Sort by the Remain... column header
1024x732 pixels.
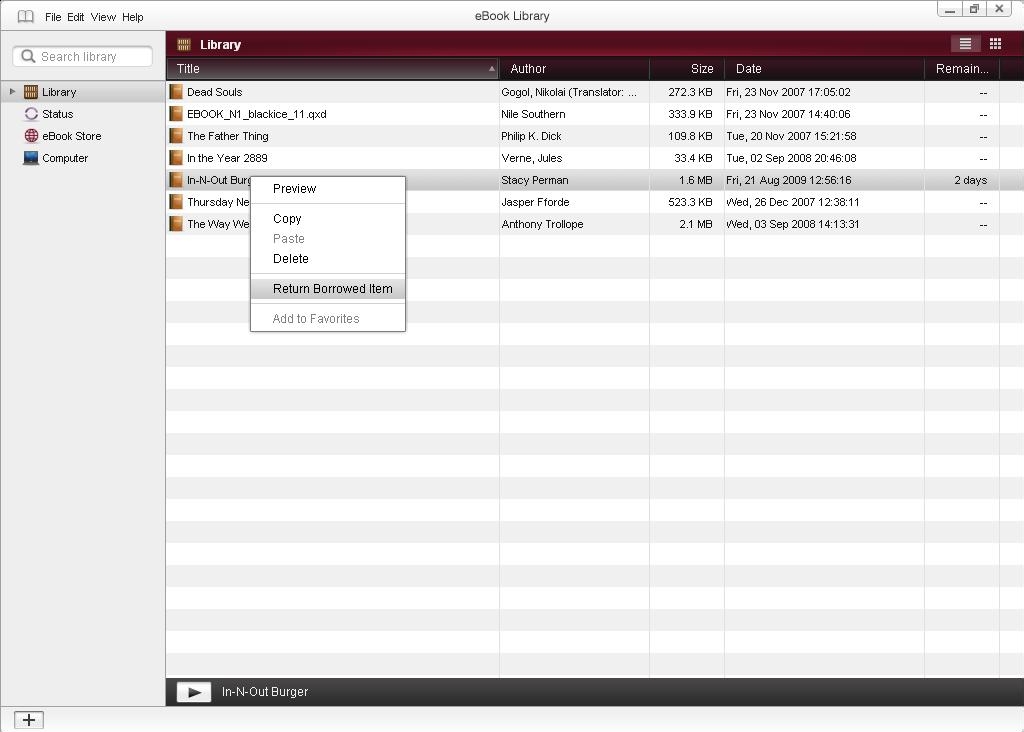962,69
